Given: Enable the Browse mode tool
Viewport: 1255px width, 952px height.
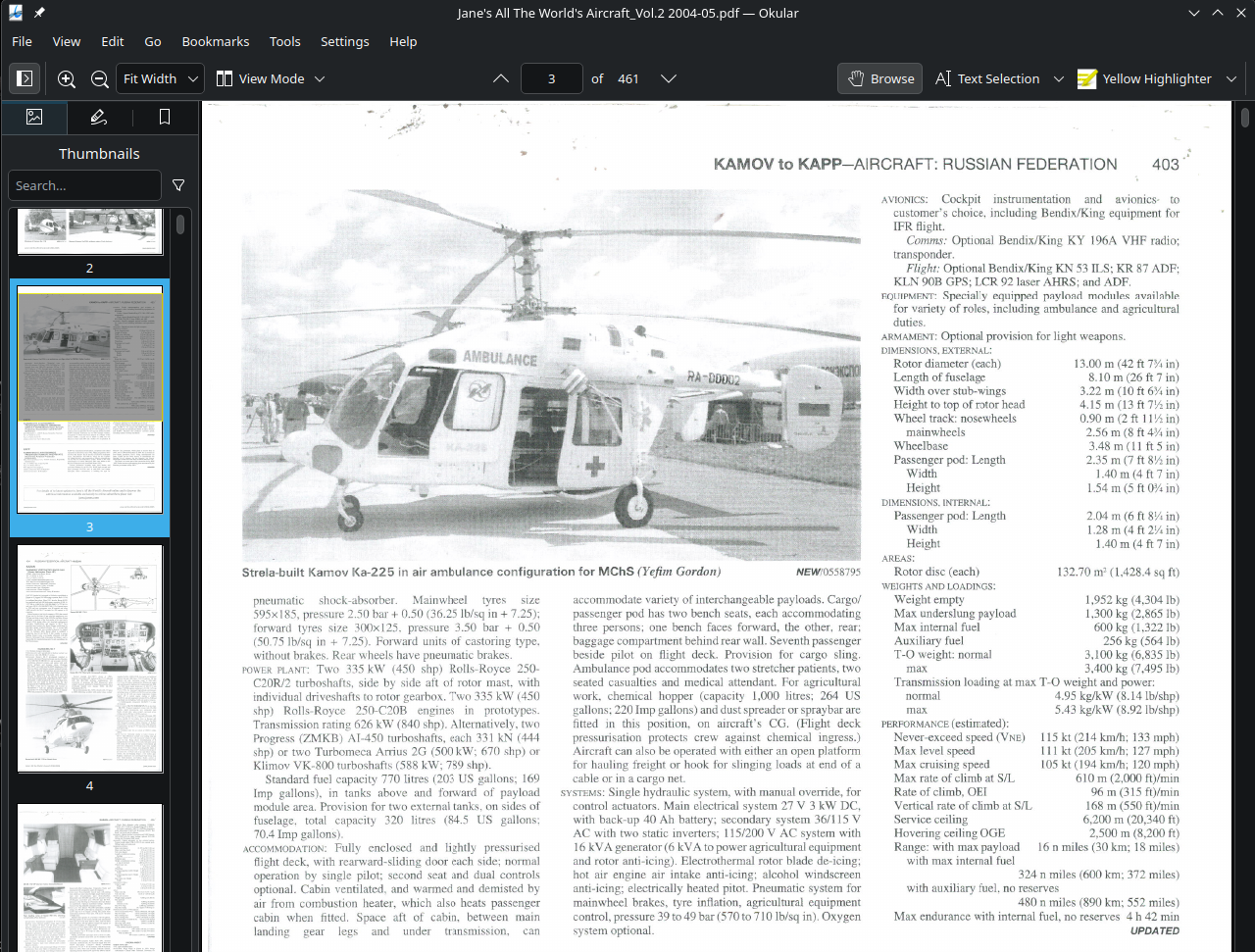Looking at the screenshot, I should (879, 78).
